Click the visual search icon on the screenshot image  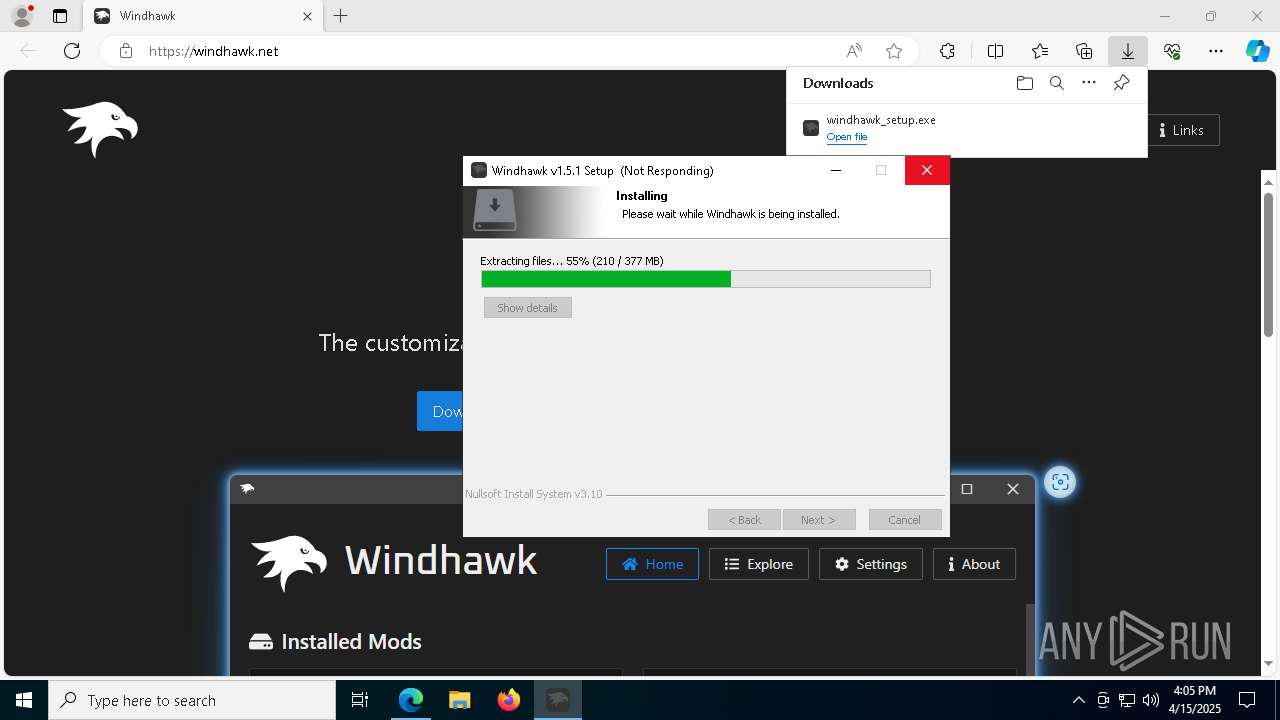(1060, 483)
